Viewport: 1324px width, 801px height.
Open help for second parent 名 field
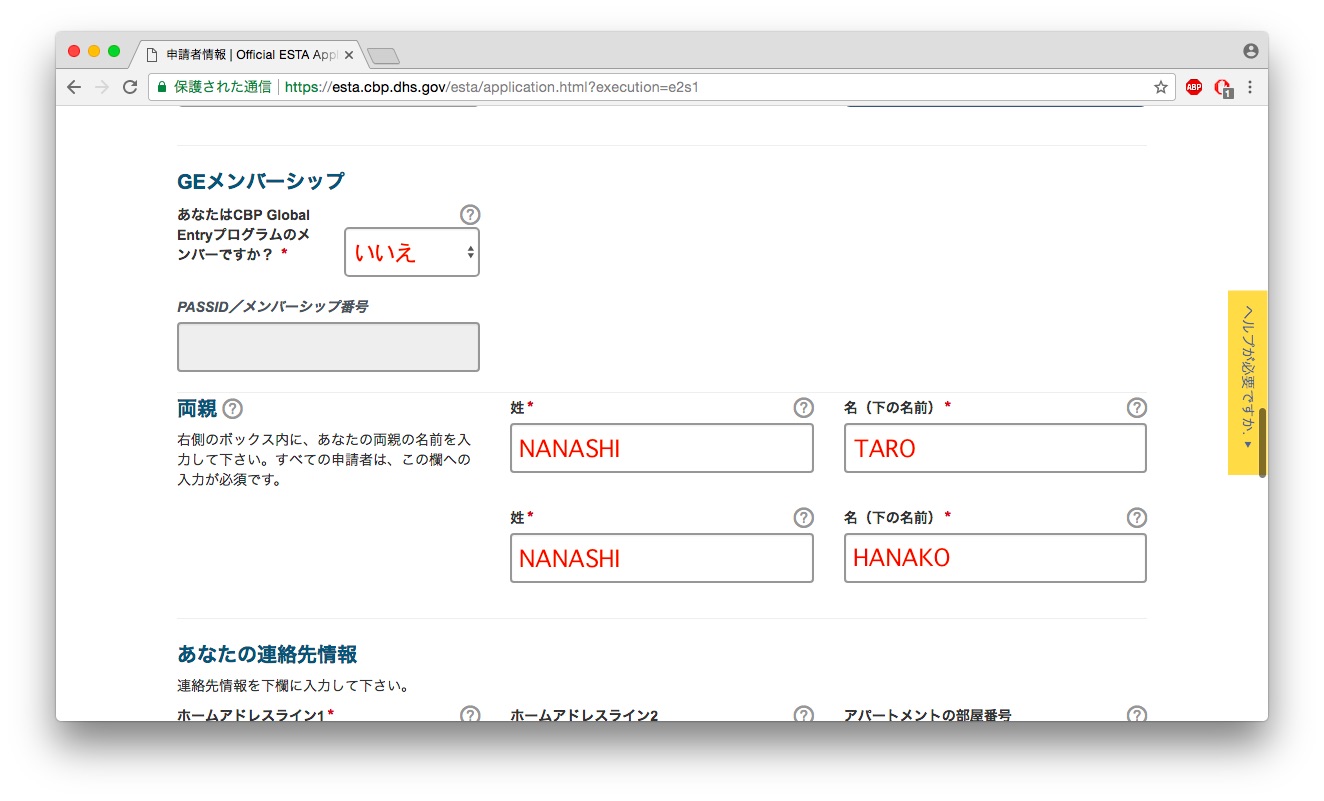[x=1136, y=518]
